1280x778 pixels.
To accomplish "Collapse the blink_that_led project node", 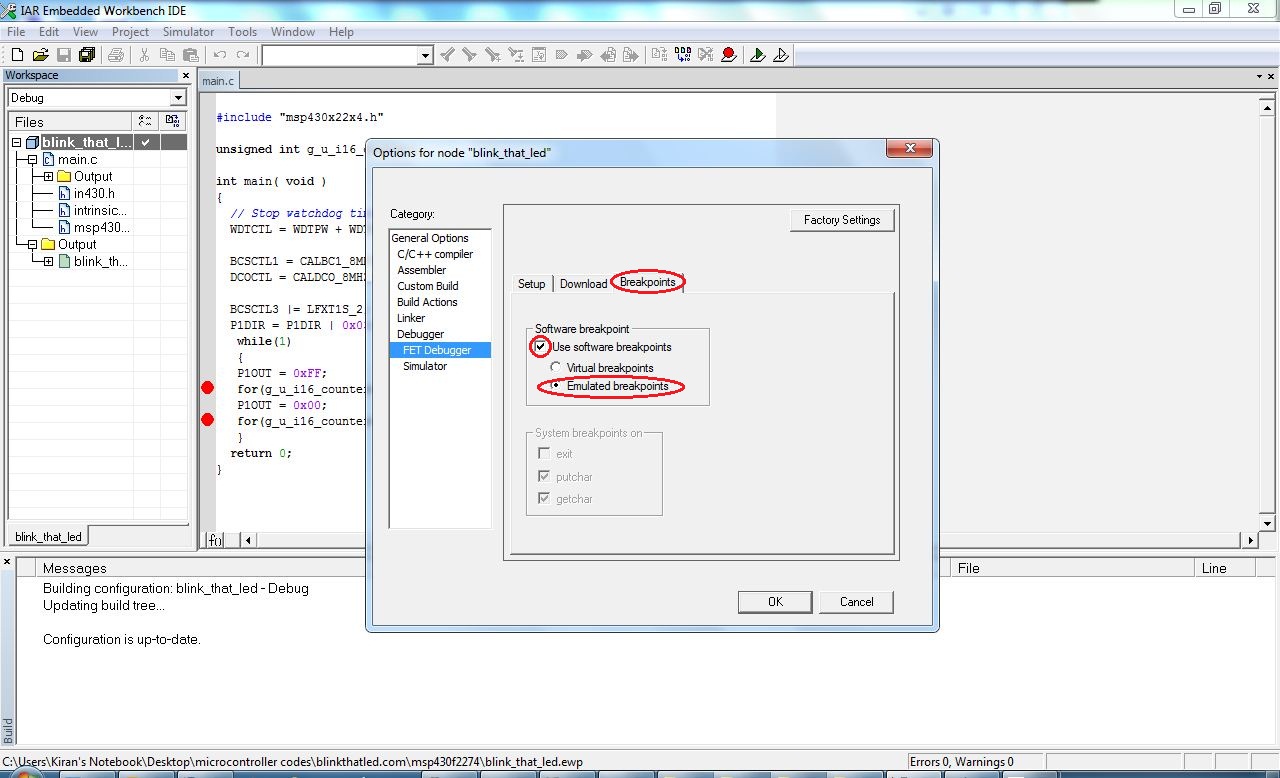I will (17, 143).
